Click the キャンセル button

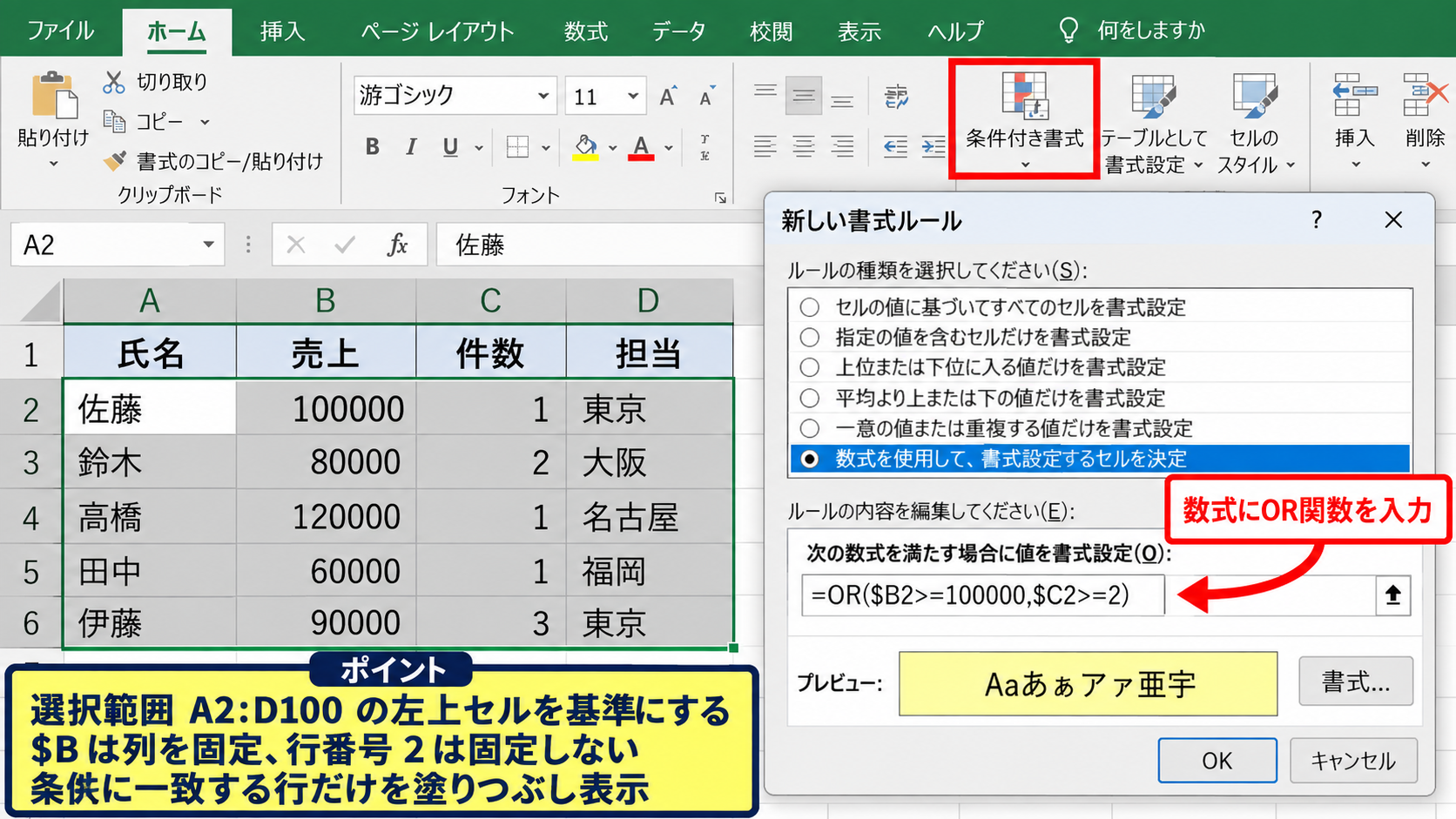coord(1353,761)
